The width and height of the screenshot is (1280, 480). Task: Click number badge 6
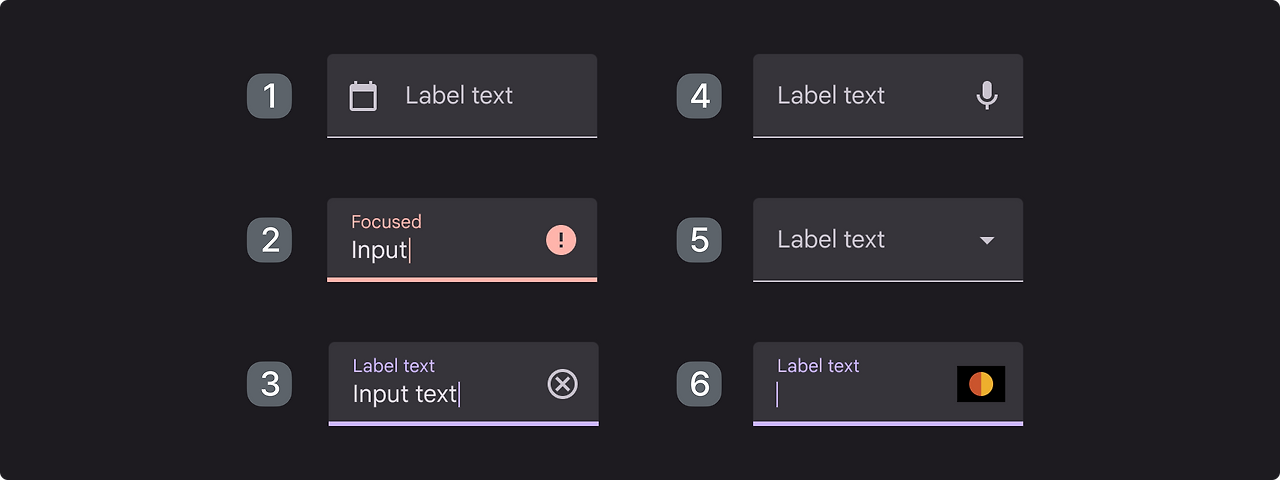[699, 384]
